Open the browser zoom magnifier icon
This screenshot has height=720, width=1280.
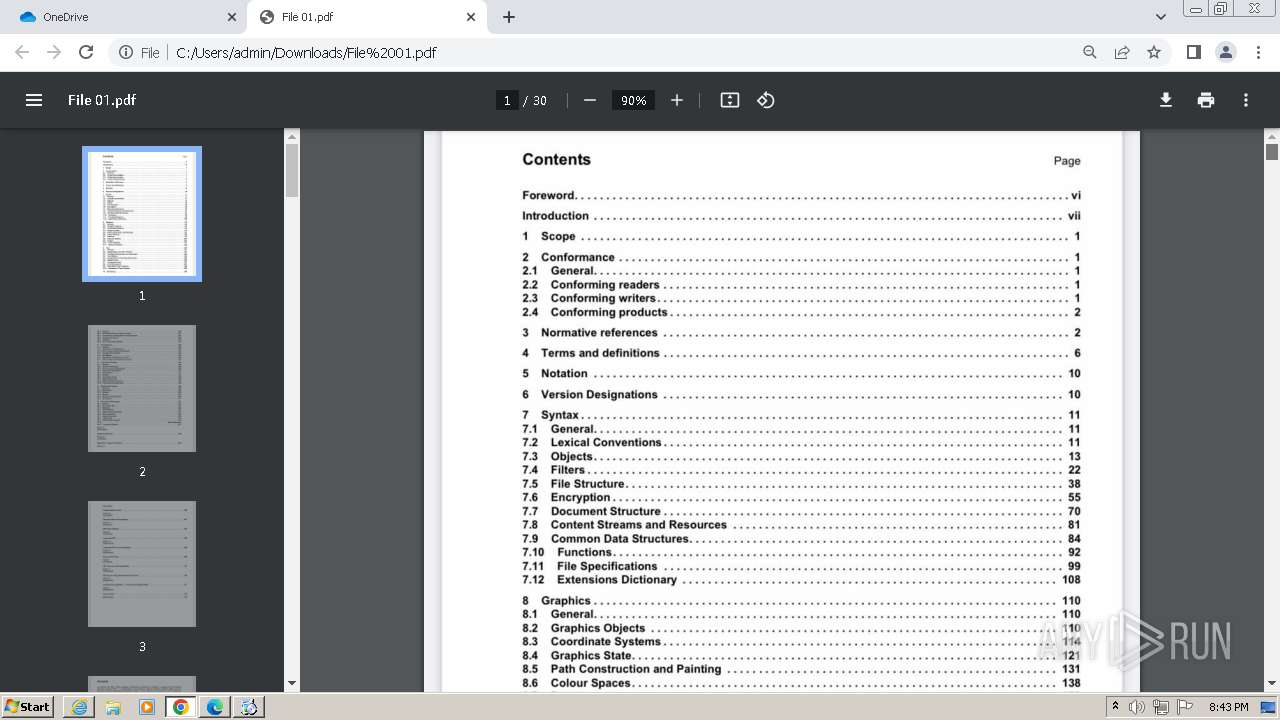coord(1090,52)
